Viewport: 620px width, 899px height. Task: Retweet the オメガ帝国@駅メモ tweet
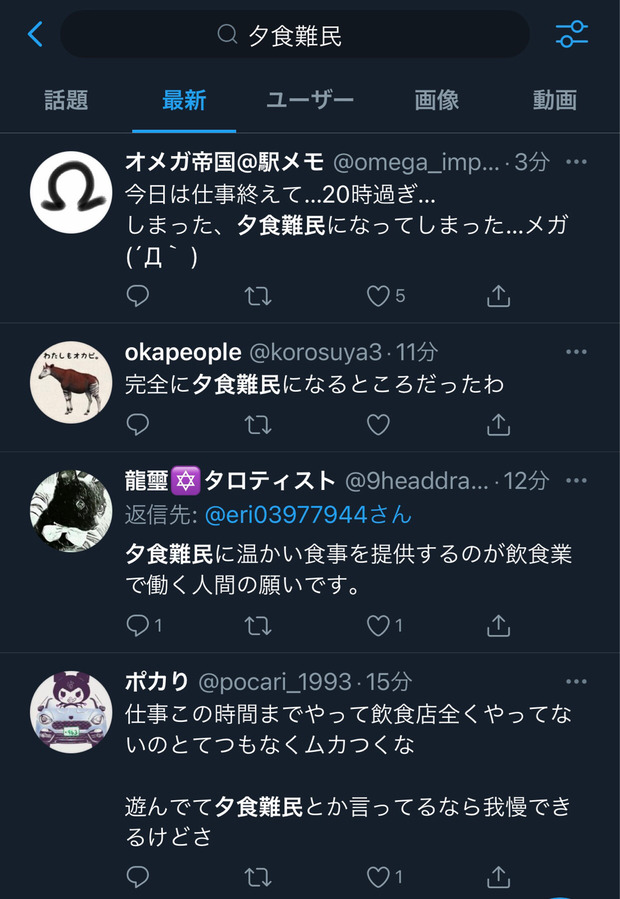coord(258,296)
